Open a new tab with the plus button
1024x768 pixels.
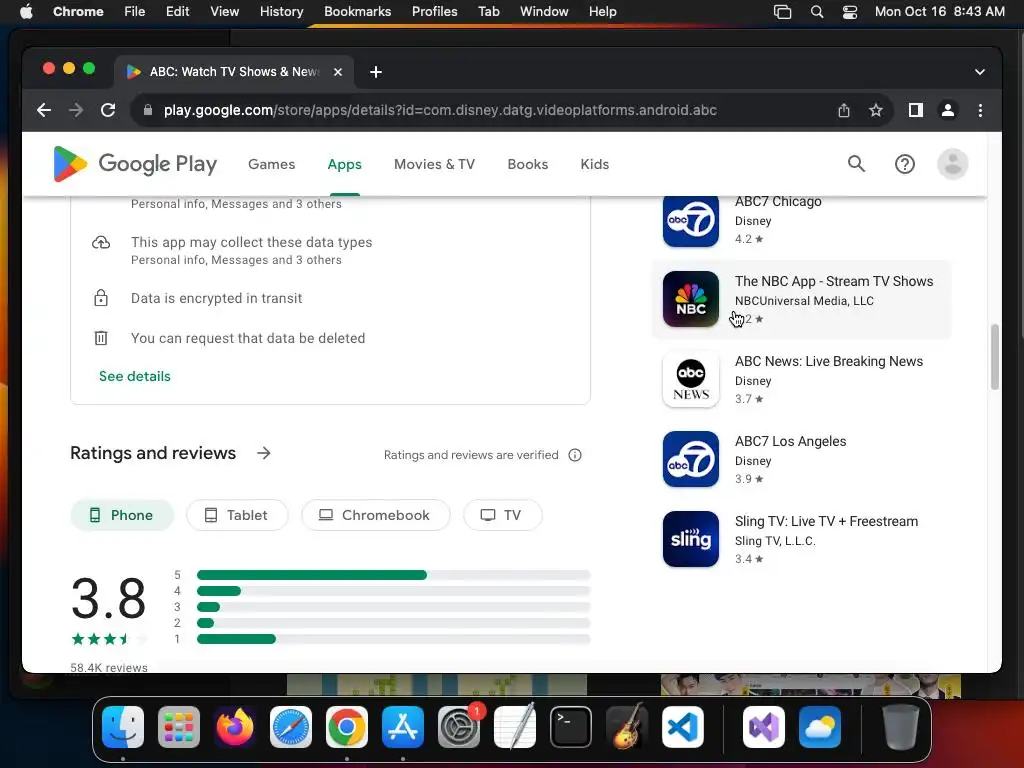point(376,72)
